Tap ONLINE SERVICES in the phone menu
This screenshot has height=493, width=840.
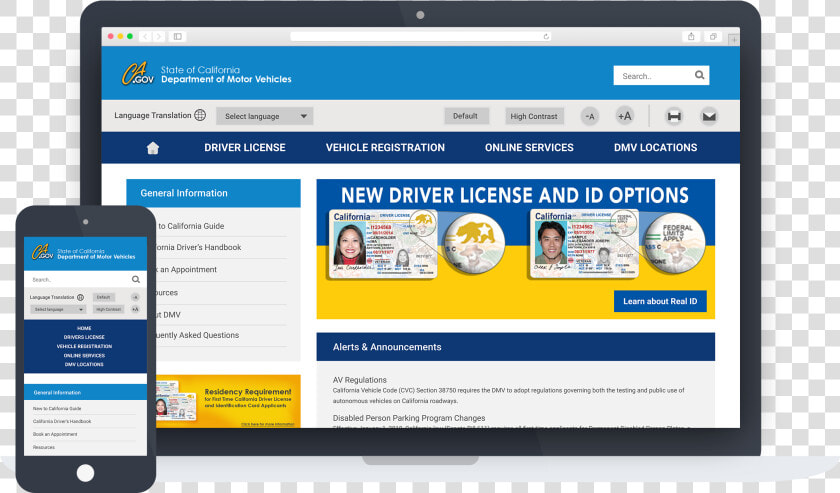tap(84, 355)
